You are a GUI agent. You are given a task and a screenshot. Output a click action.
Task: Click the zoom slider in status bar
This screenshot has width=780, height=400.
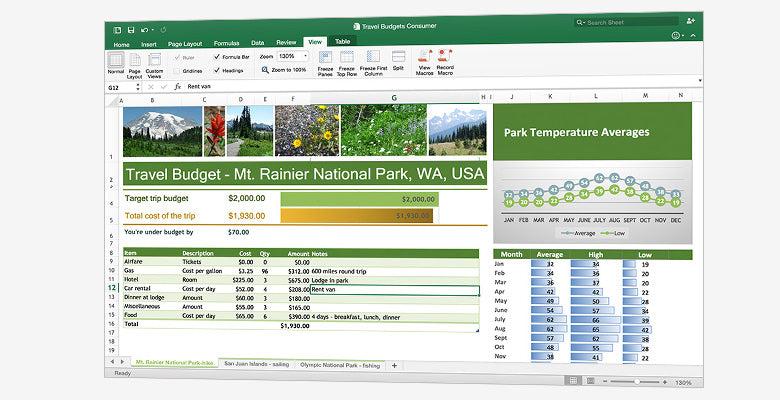click(638, 382)
